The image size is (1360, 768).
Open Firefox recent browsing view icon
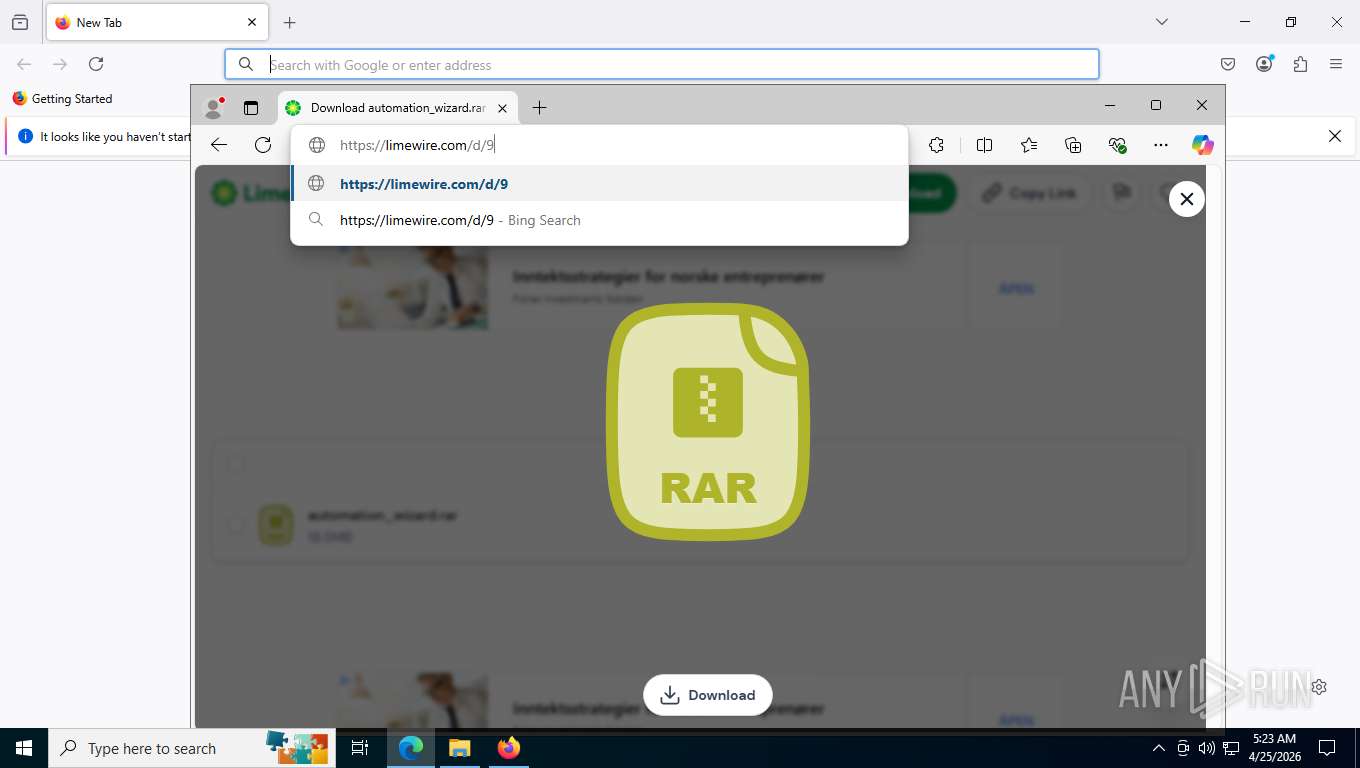[x=20, y=22]
